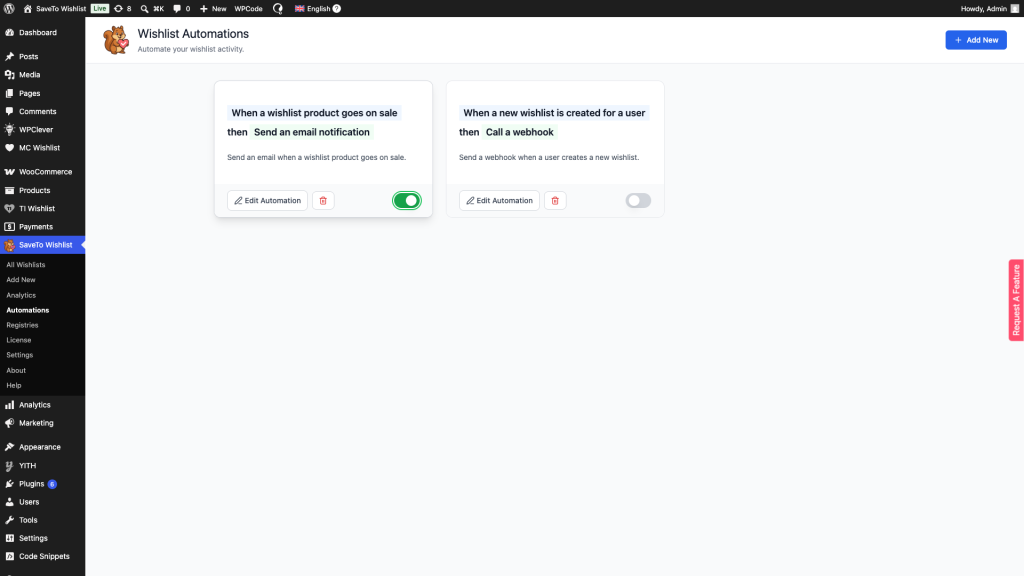
Task: Click the circular icon after WPCode
Action: pyautogui.click(x=278, y=8)
